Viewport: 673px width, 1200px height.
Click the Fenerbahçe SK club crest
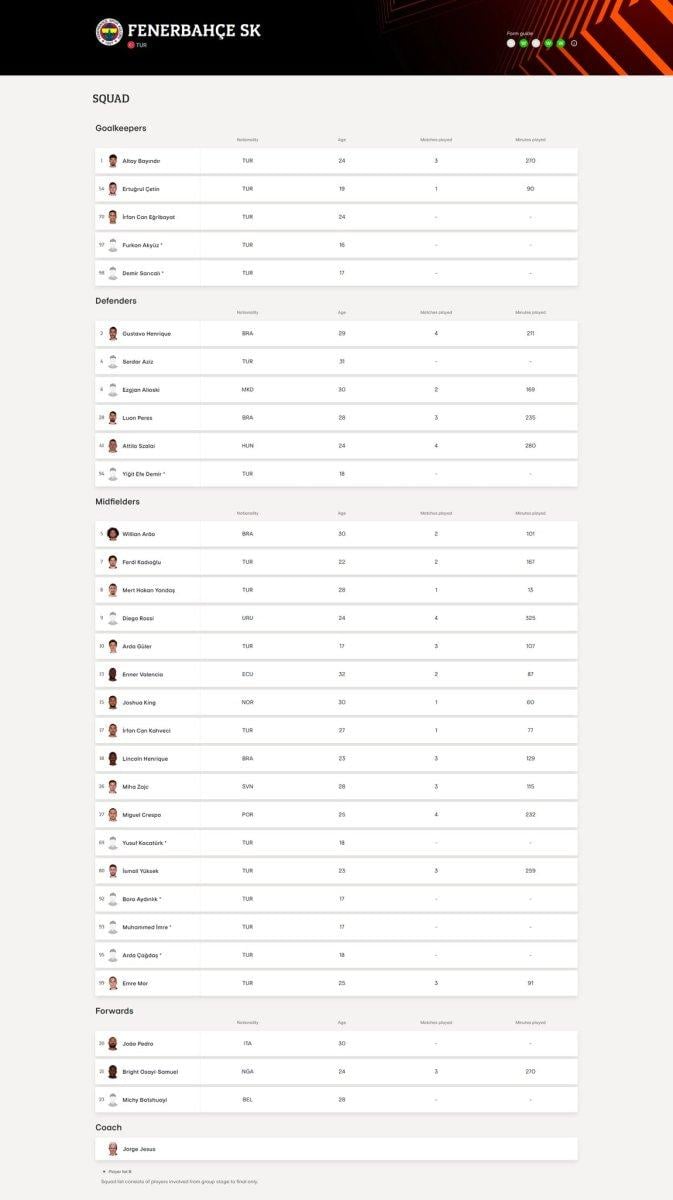click(109, 32)
